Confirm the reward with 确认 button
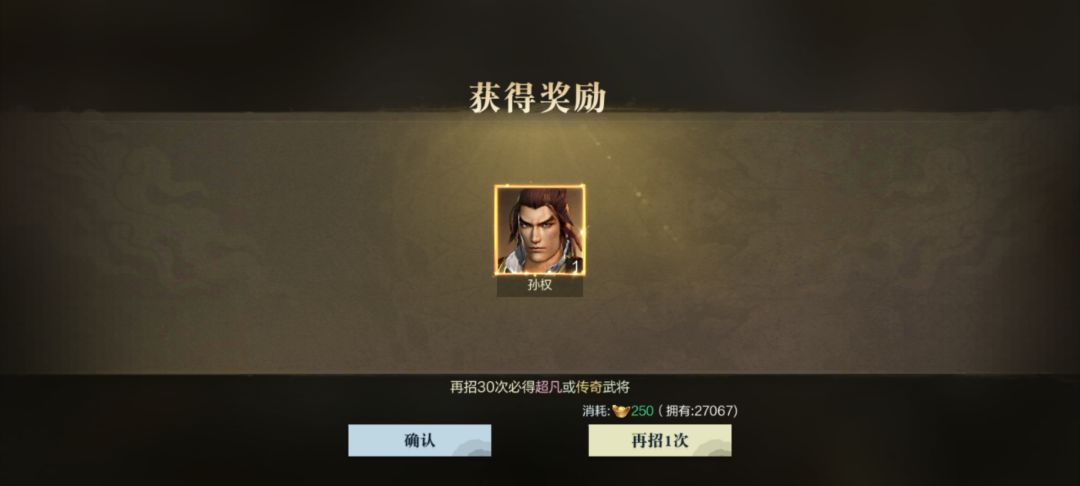 point(419,441)
